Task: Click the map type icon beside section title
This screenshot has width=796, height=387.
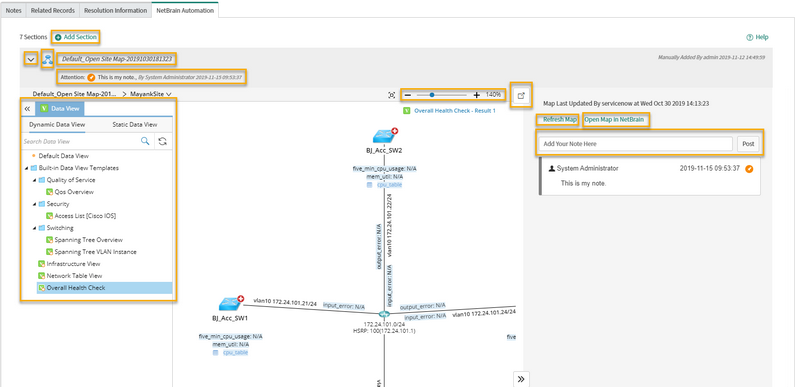Action: [x=48, y=59]
